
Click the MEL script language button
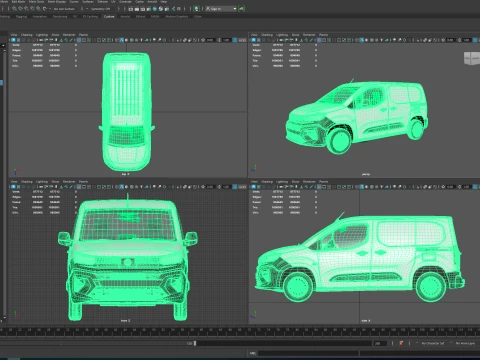pos(252,353)
